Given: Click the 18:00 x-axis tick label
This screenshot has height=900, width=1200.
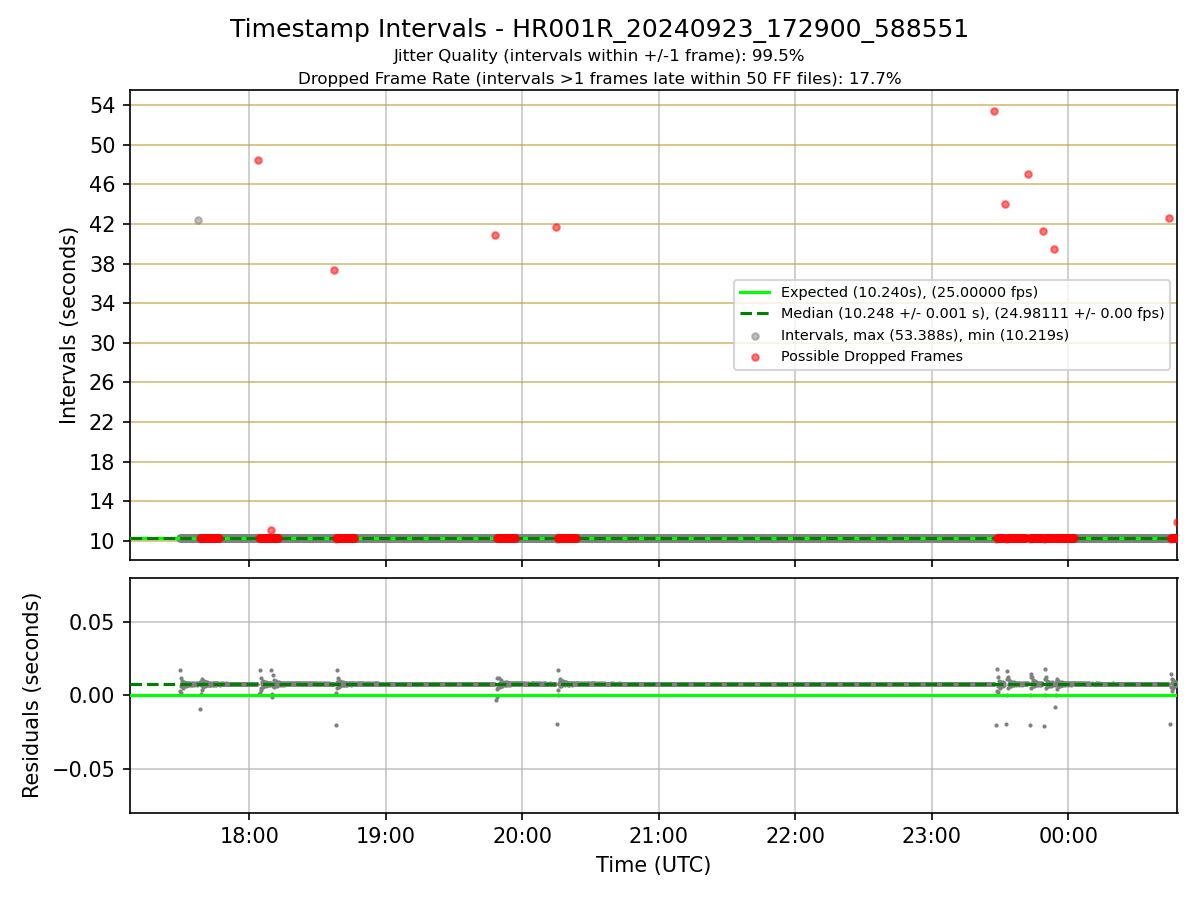Looking at the screenshot, I should tap(249, 835).
